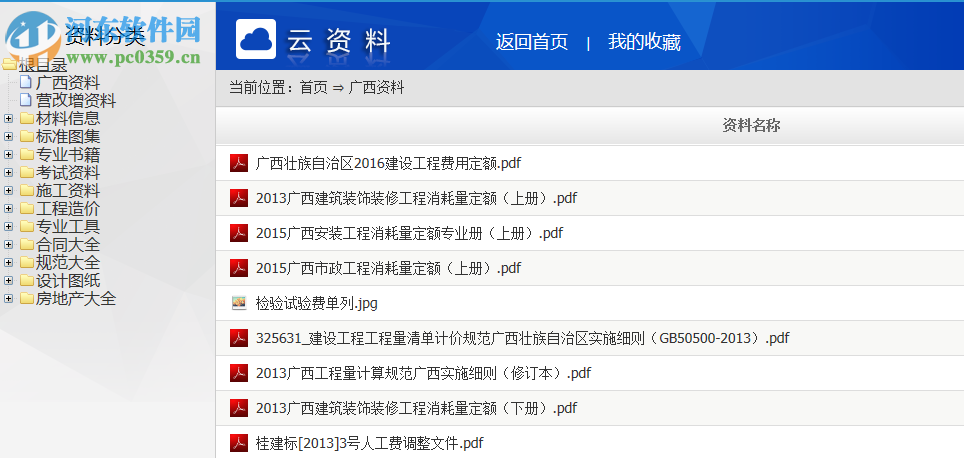Click PDF icon of 桂建标[2013]3号人工费调整文件
Viewport: 964px width, 458px height.
(239, 443)
